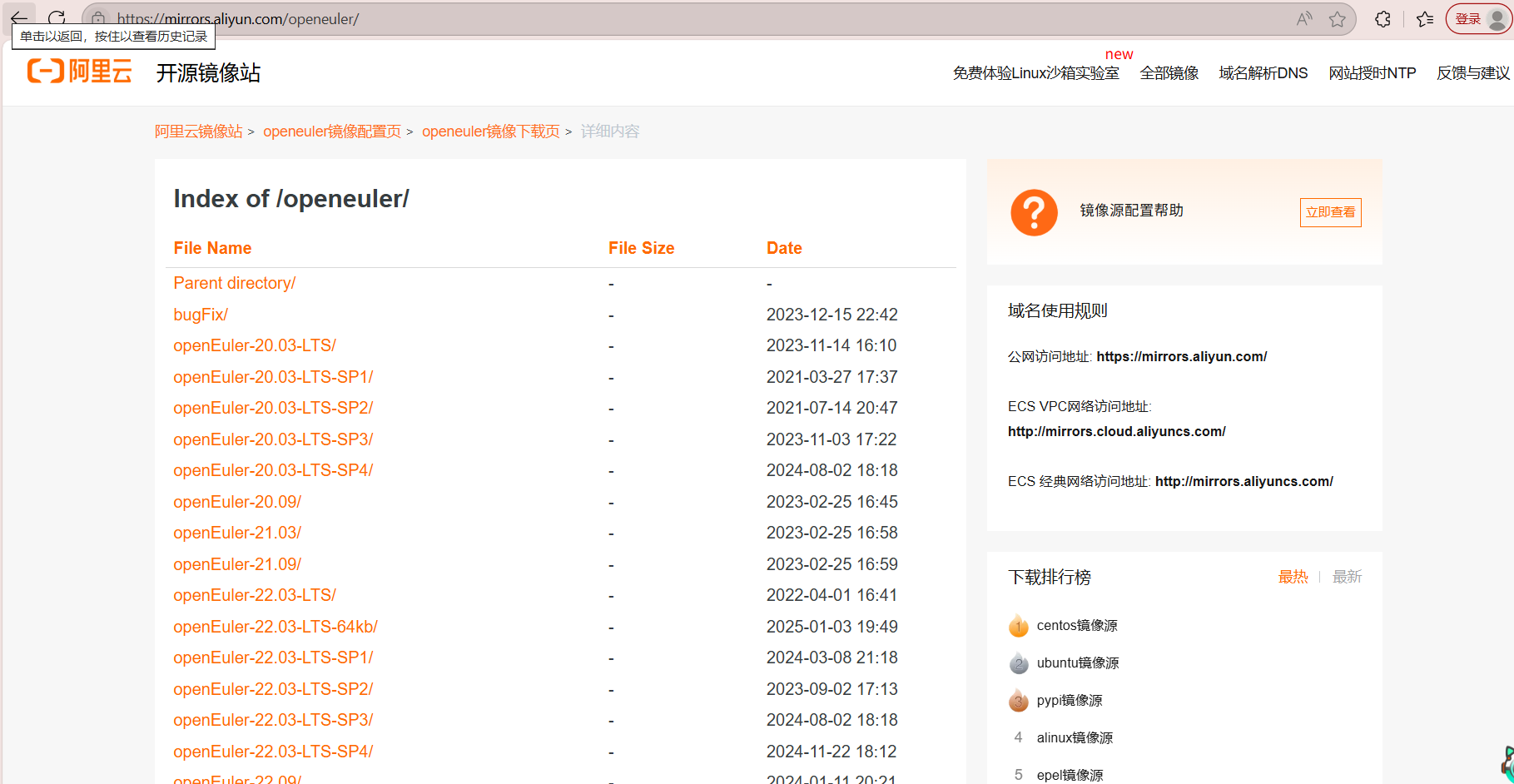This screenshot has height=784, width=1514.
Task: Click date 2025-01-03 19:49
Action: 832,627
